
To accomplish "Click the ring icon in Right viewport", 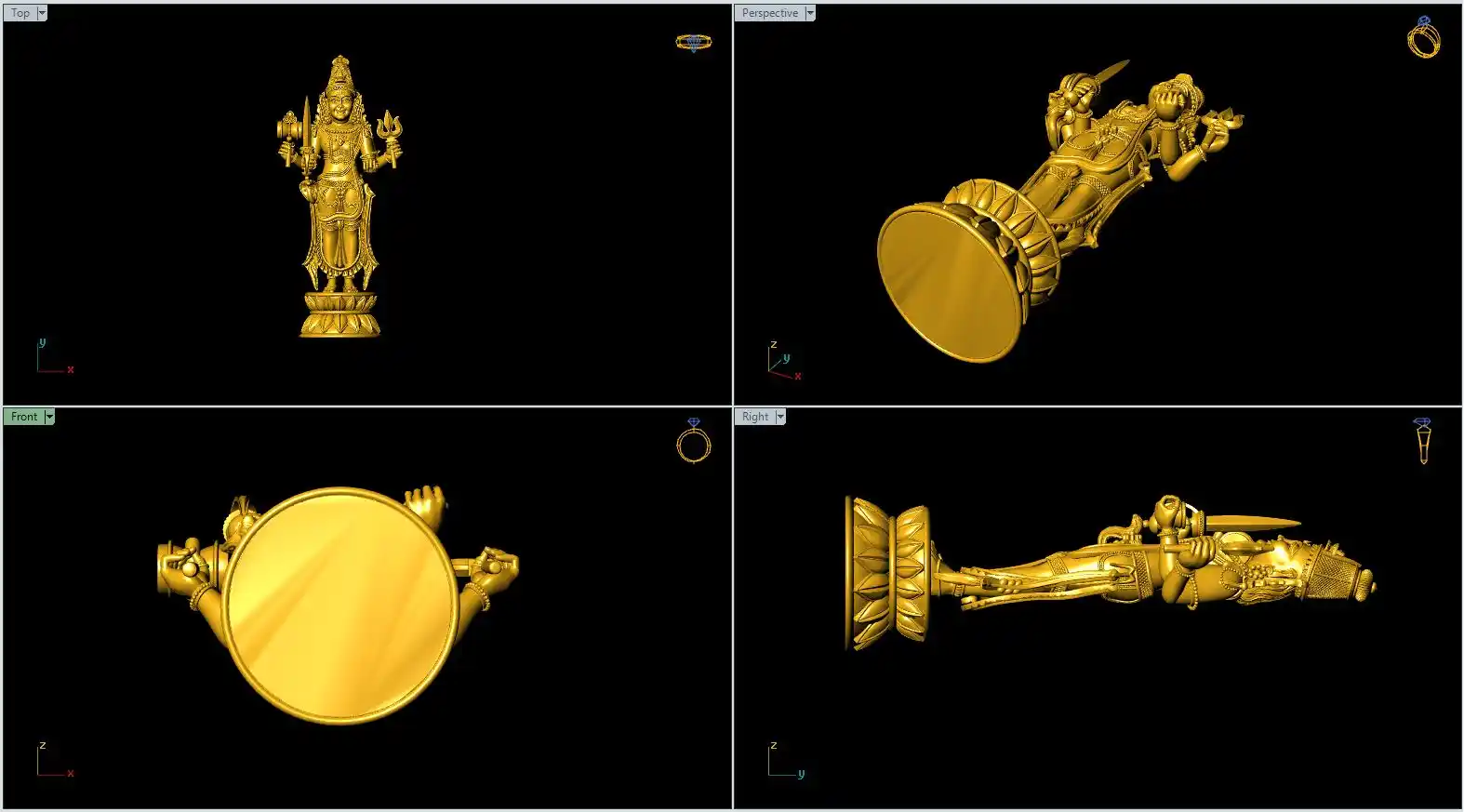I will (1423, 440).
